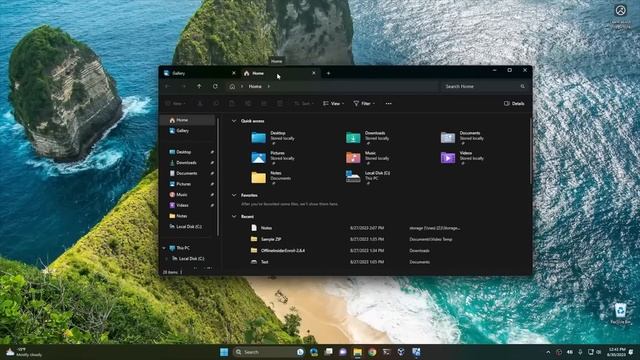Open pinned Local Disk (C:) in sidebar

pos(189,227)
